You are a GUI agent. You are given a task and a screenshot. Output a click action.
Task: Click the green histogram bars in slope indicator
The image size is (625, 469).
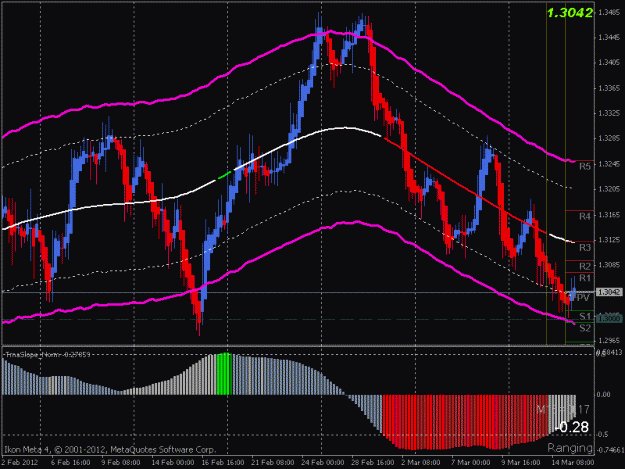coord(224,374)
